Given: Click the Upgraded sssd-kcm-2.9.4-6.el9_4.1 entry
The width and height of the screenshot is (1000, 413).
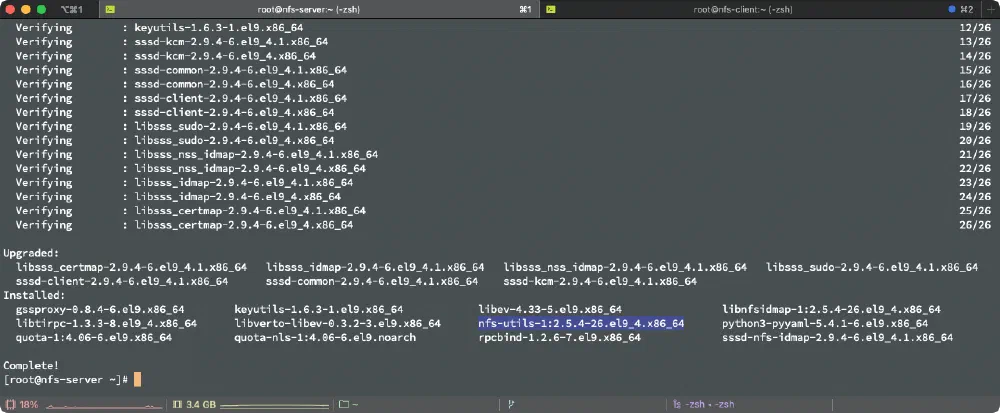Looking at the screenshot, I should [x=600, y=281].
